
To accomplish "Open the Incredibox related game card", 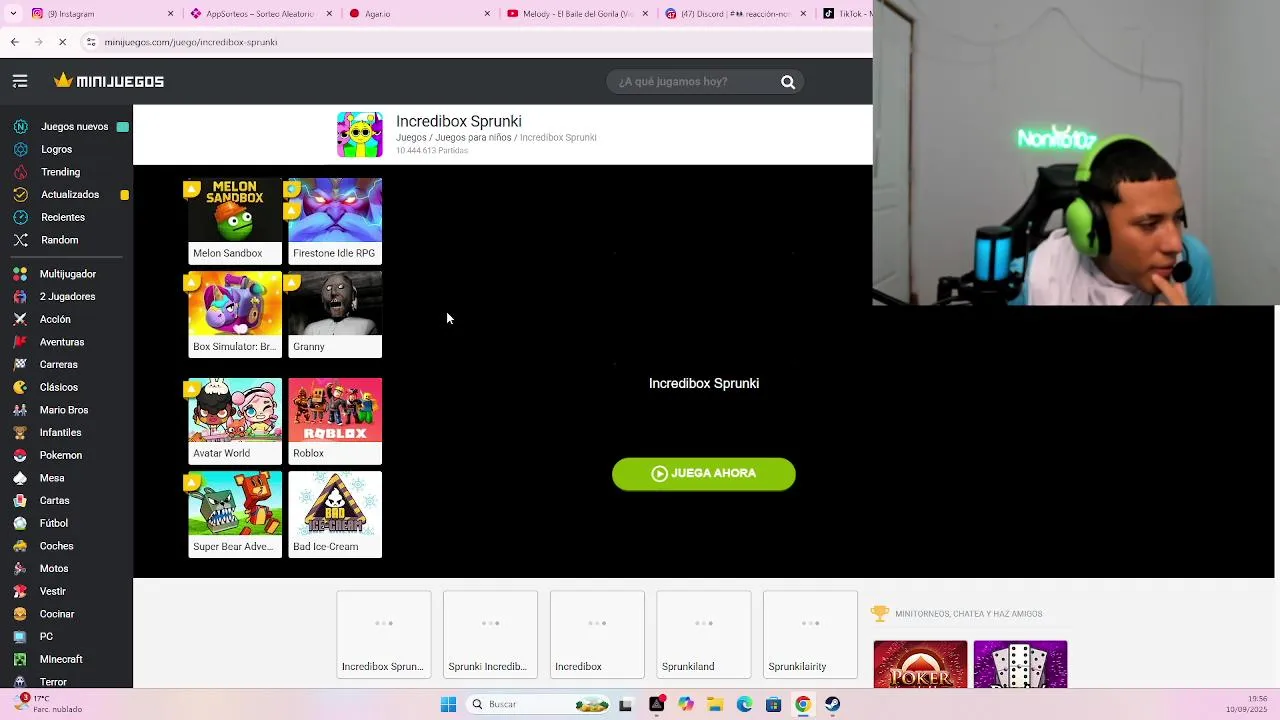I will pos(597,634).
